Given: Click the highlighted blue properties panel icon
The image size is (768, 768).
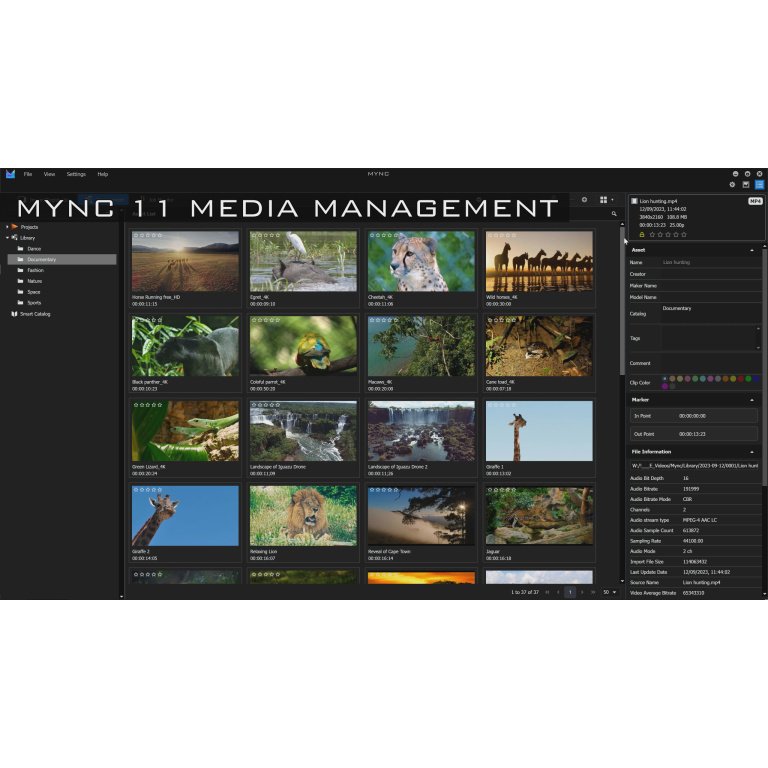Looking at the screenshot, I should [x=760, y=185].
